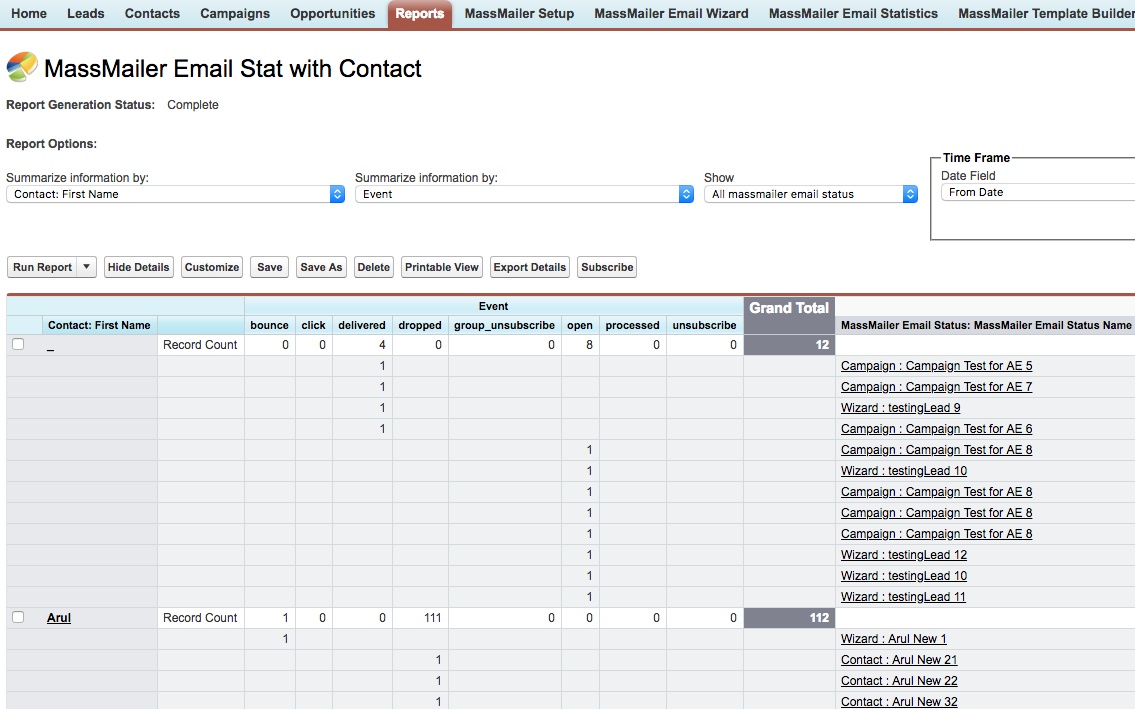This screenshot has height=709, width=1135.
Task: Open Campaign Test for AE 6 link
Action: pyautogui.click(x=937, y=429)
